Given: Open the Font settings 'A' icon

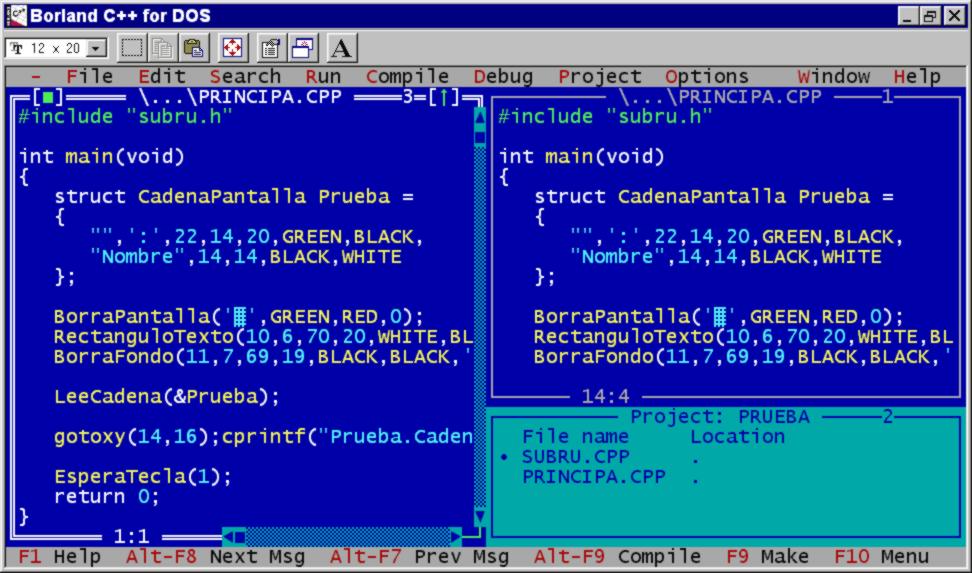Looking at the screenshot, I should click(341, 48).
